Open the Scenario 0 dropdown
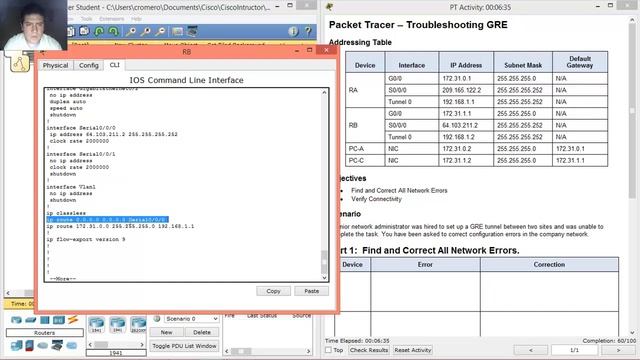 click(x=191, y=318)
